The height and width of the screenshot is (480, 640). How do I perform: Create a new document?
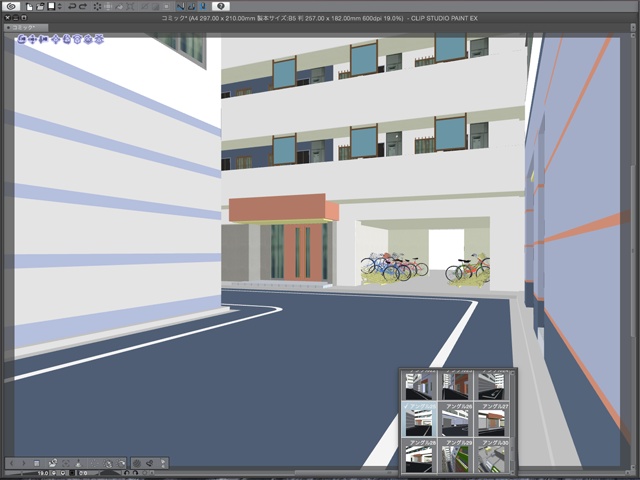click(29, 6)
